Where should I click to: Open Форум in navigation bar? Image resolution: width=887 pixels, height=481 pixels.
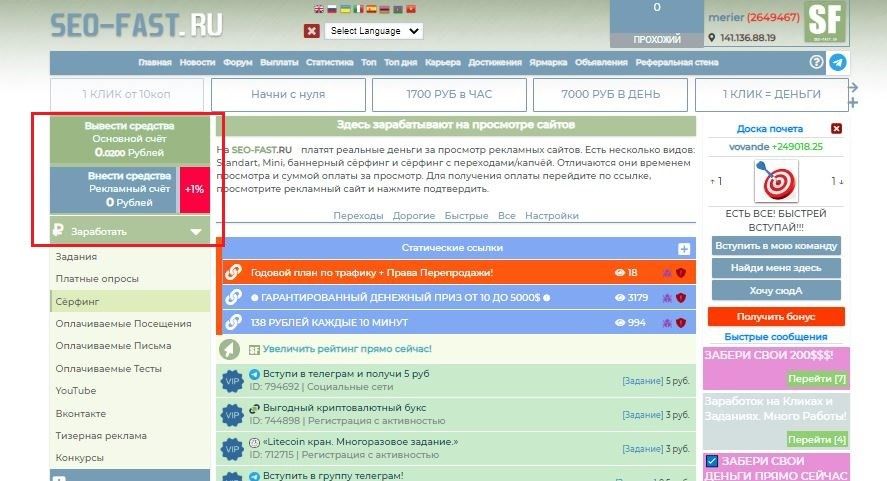click(238, 62)
